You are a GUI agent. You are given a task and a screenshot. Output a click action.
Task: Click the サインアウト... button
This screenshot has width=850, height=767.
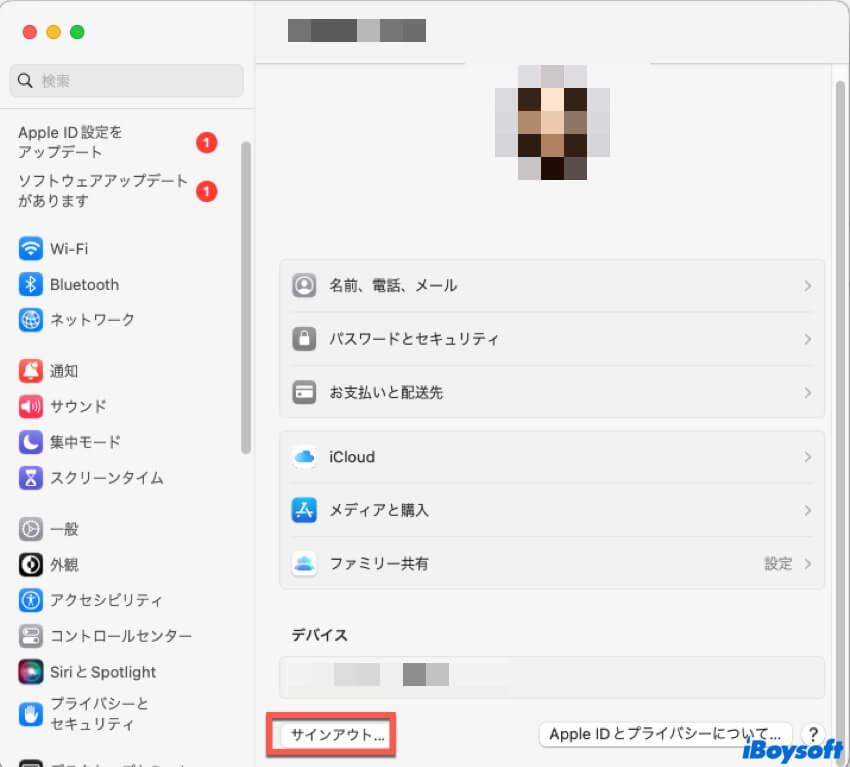337,735
